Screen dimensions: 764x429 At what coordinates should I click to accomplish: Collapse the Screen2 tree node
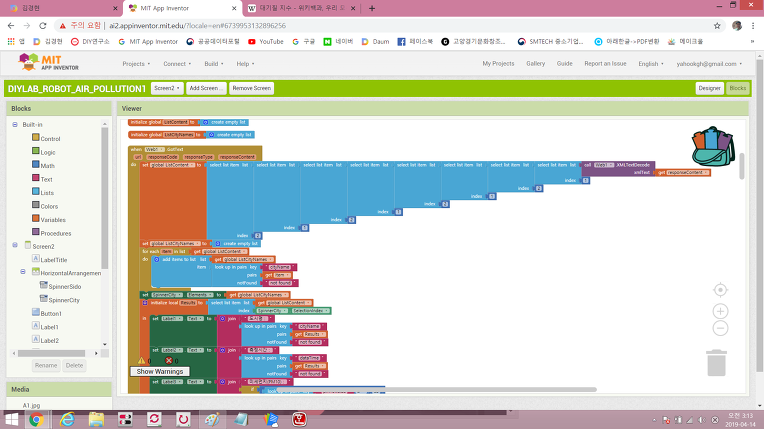tap(15, 245)
